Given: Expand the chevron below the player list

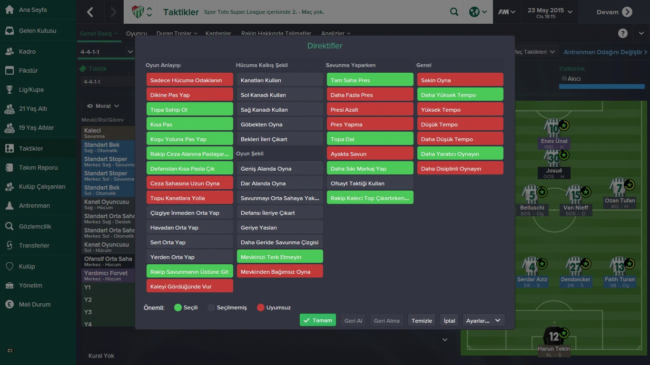Looking at the screenshot, I should [x=444, y=340].
